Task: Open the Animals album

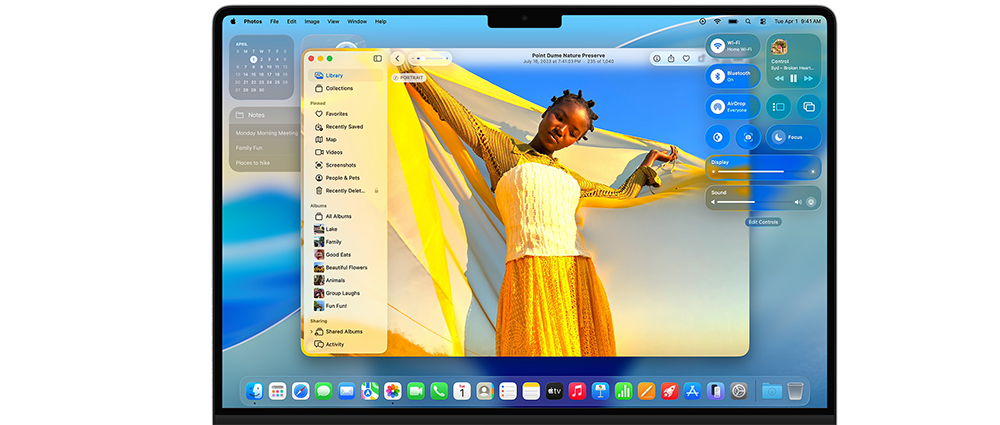Action: [346, 280]
